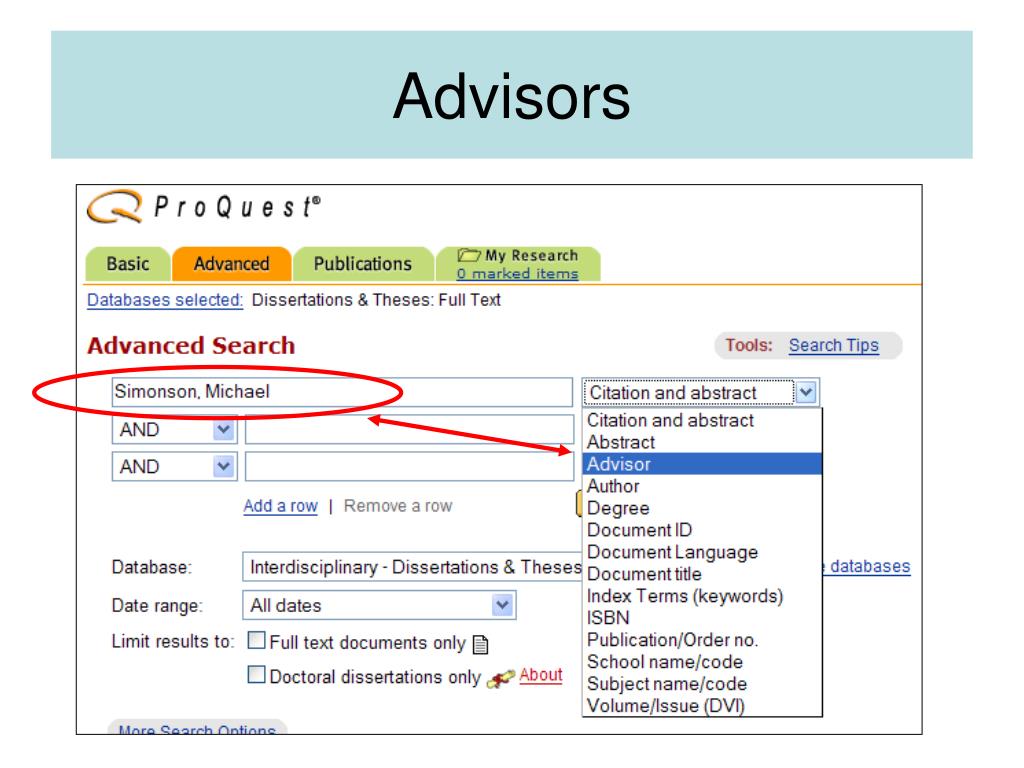This screenshot has width=1024, height=768.
Task: Click the full text document icon
Action: tap(480, 645)
